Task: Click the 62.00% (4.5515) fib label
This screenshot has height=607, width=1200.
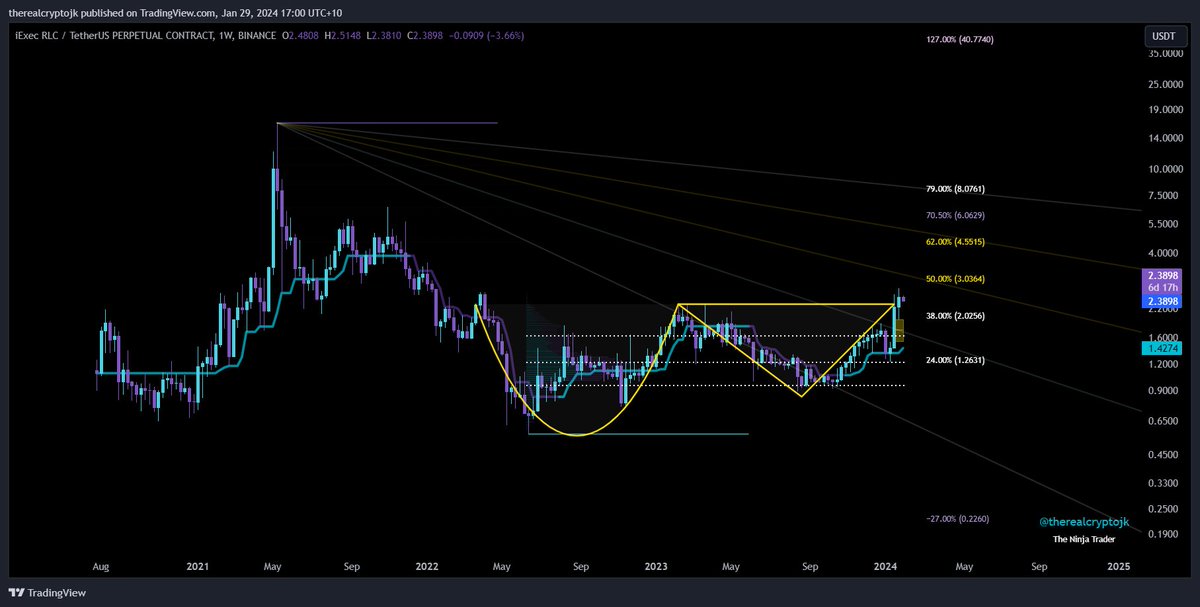Action: point(957,242)
